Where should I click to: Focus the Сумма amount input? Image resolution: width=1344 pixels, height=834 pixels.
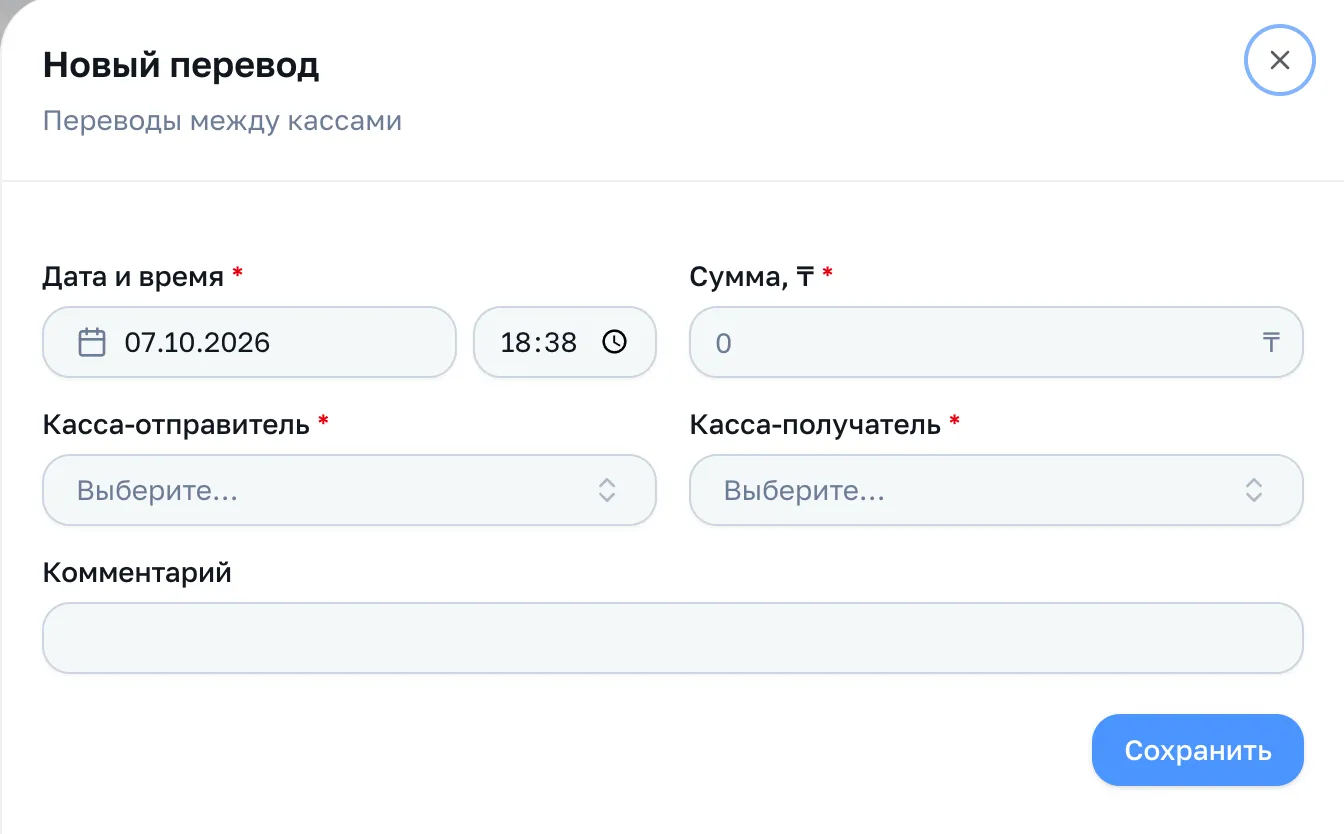tap(996, 342)
